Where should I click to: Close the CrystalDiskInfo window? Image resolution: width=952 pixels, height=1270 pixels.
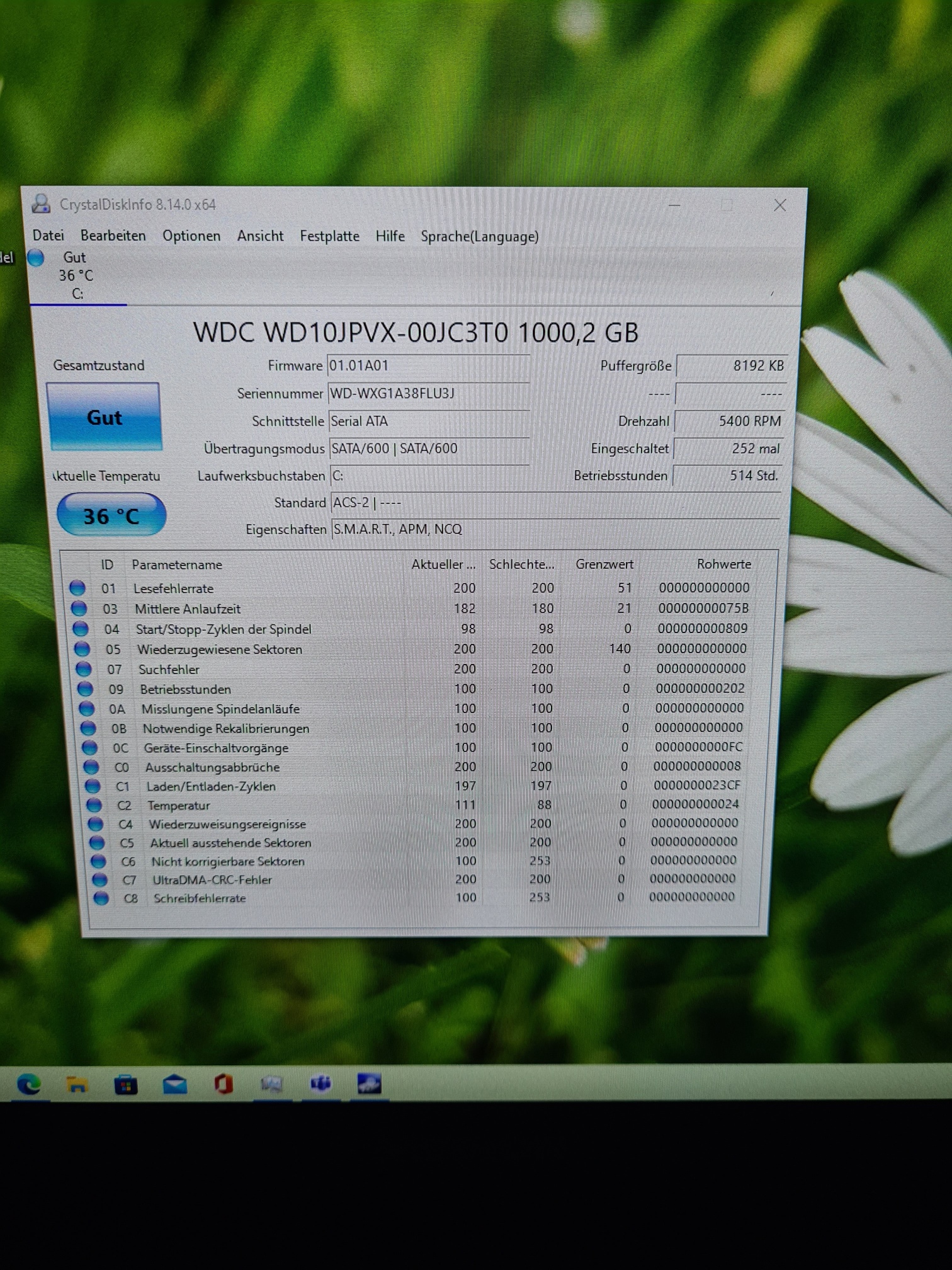(780, 205)
